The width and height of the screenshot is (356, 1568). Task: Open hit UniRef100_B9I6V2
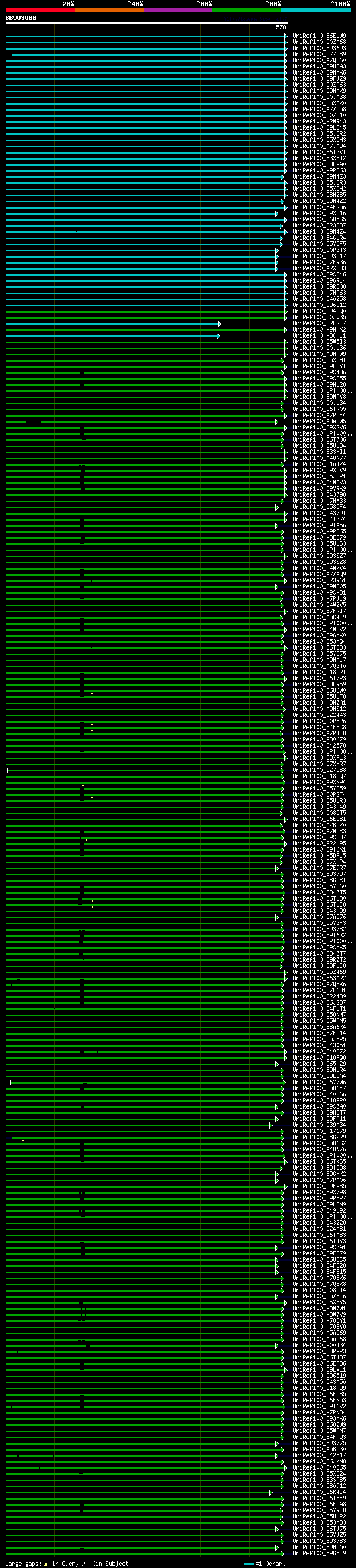tap(319, 1406)
